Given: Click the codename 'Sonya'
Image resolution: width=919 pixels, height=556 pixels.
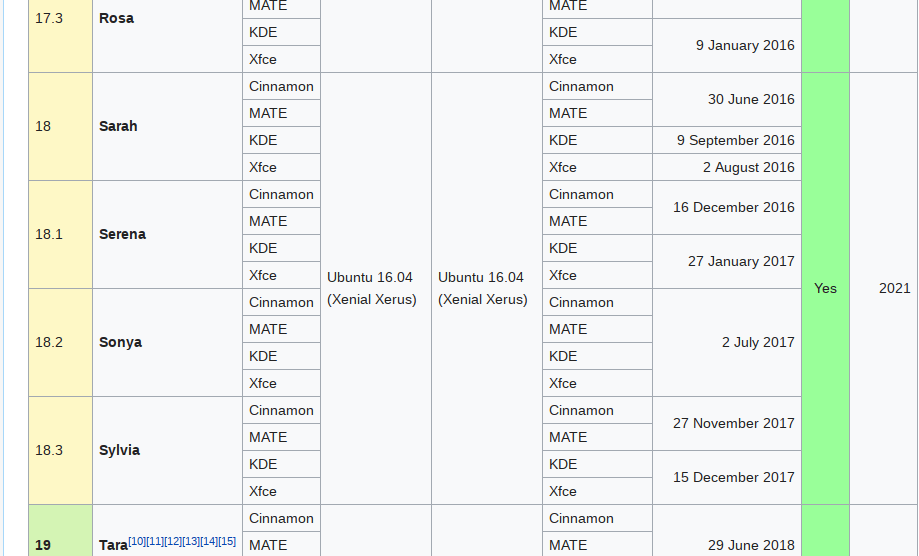Looking at the screenshot, I should 120,342.
